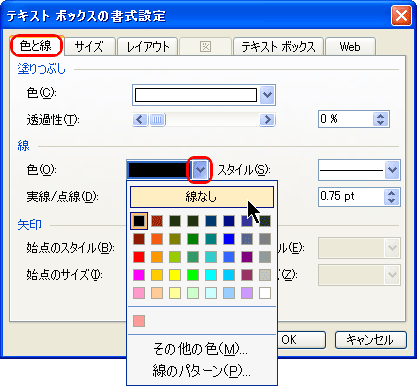
Task: Pick the pure yellow palette swatch
Action: [175, 275]
